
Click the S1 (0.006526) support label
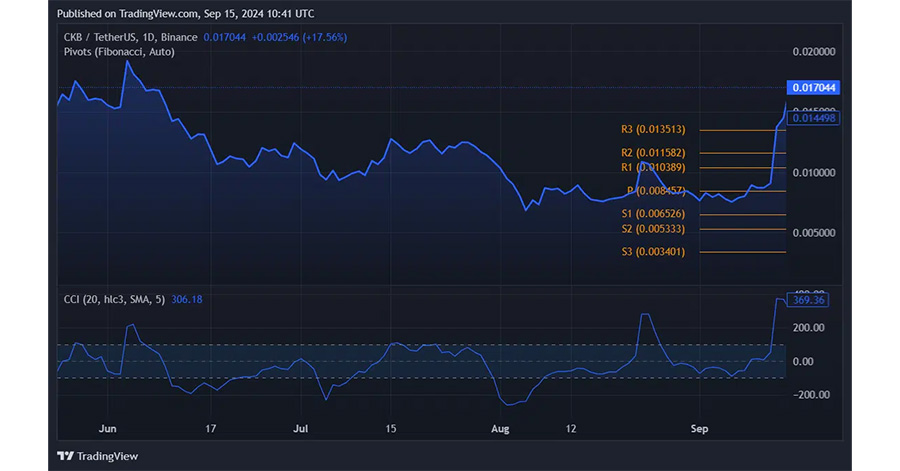(x=653, y=213)
